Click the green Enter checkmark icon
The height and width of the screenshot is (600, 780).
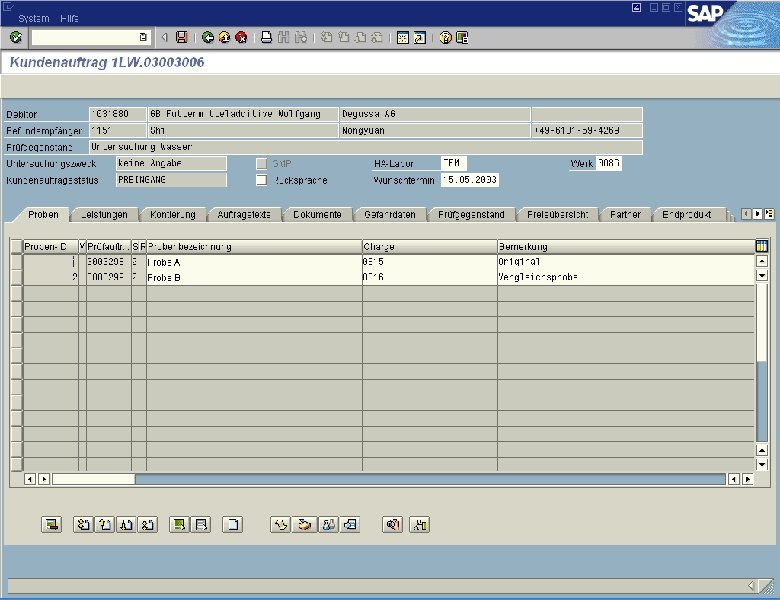tap(15, 37)
